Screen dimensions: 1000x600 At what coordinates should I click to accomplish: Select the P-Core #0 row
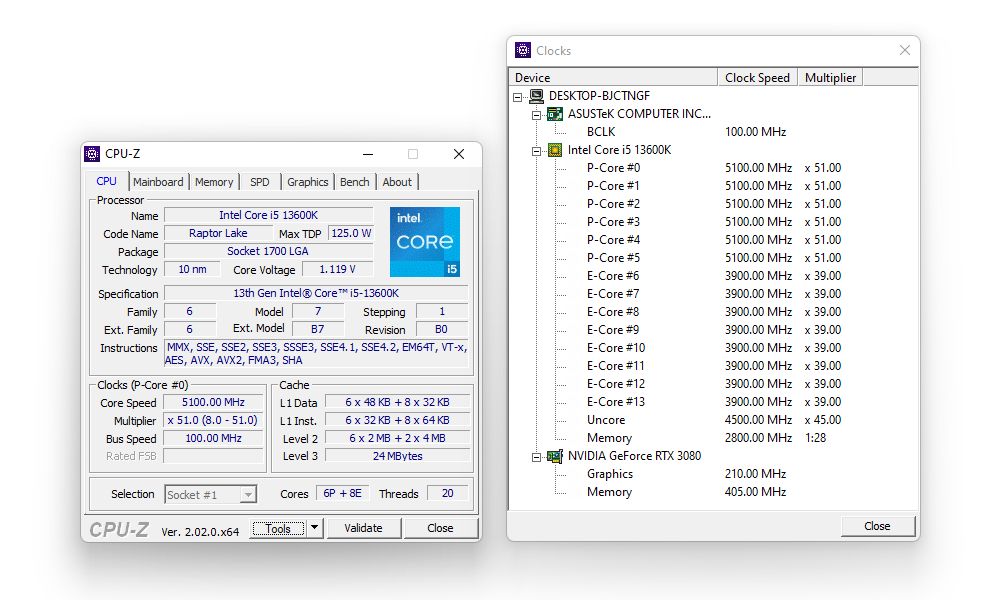tap(713, 168)
